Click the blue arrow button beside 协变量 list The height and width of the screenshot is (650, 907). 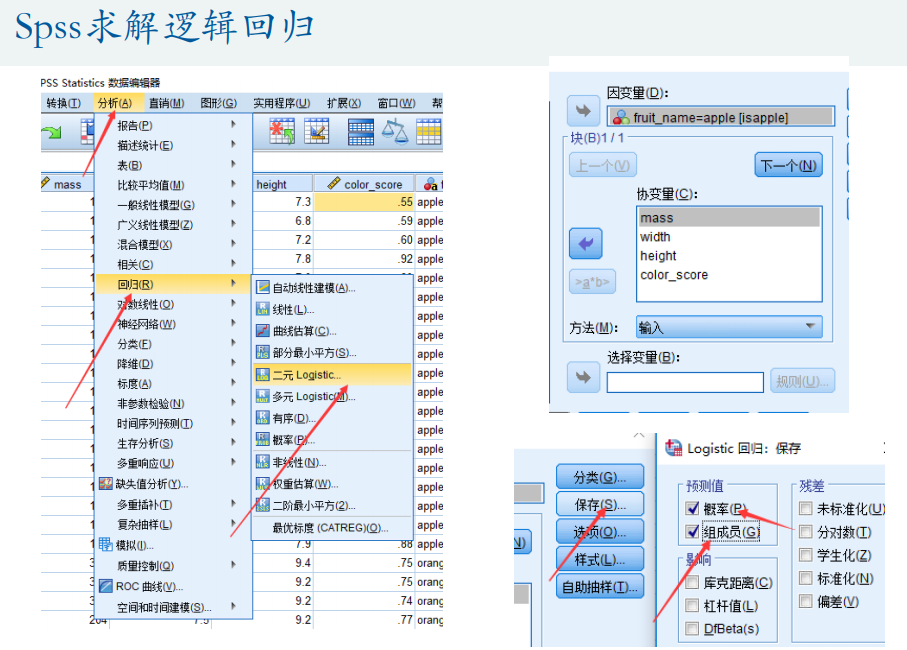pyautogui.click(x=586, y=243)
